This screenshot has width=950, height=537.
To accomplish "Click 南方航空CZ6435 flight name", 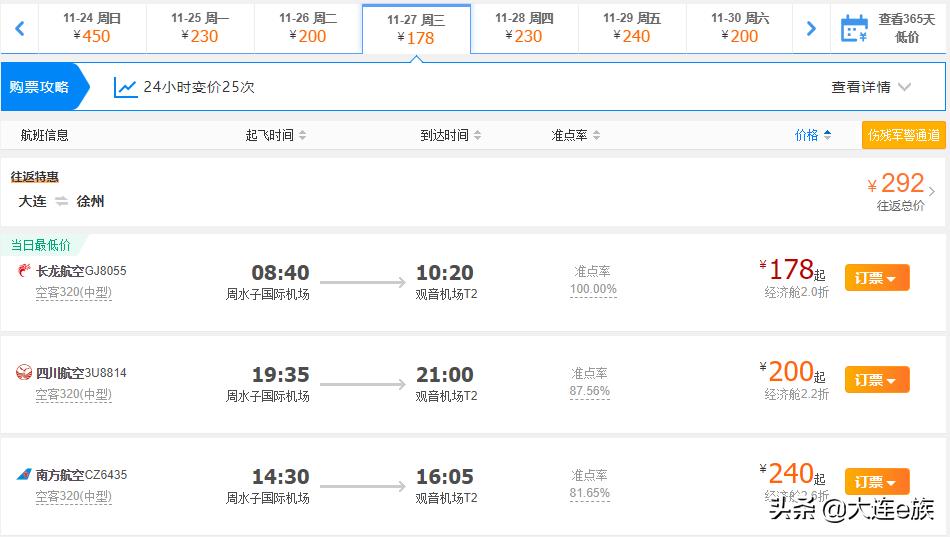I will pyautogui.click(x=81, y=474).
